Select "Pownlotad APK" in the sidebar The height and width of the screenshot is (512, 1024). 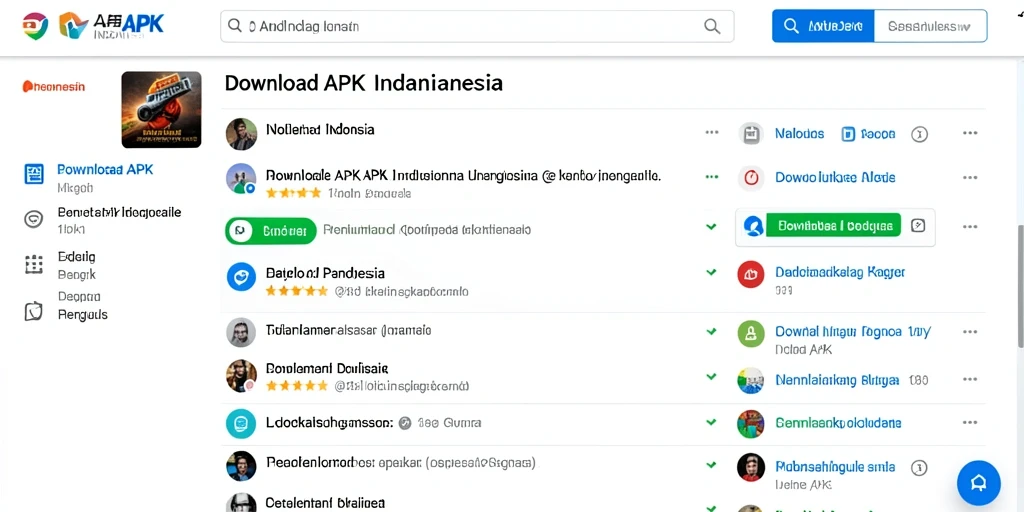[105, 170]
